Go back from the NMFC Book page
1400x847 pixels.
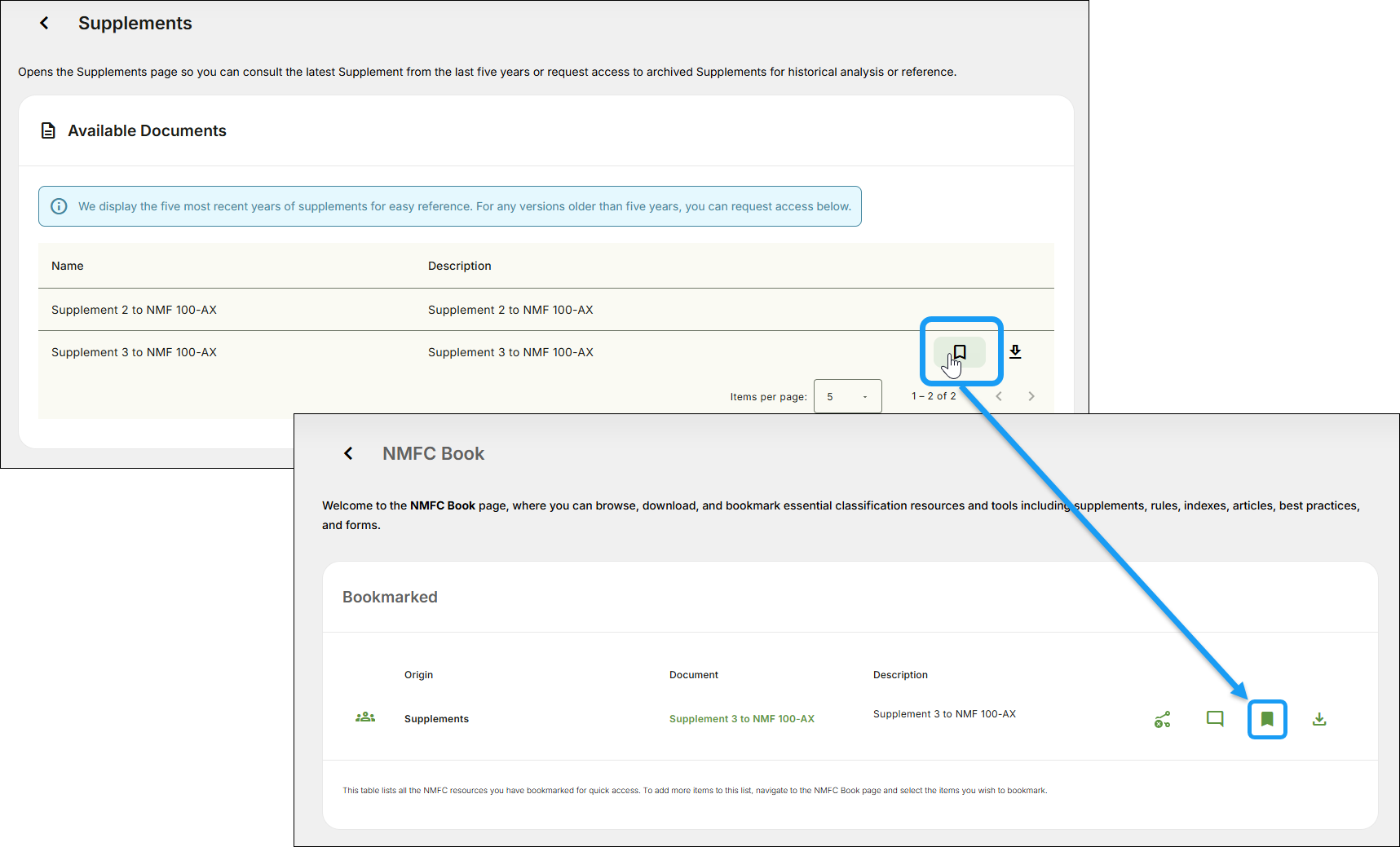click(x=348, y=453)
